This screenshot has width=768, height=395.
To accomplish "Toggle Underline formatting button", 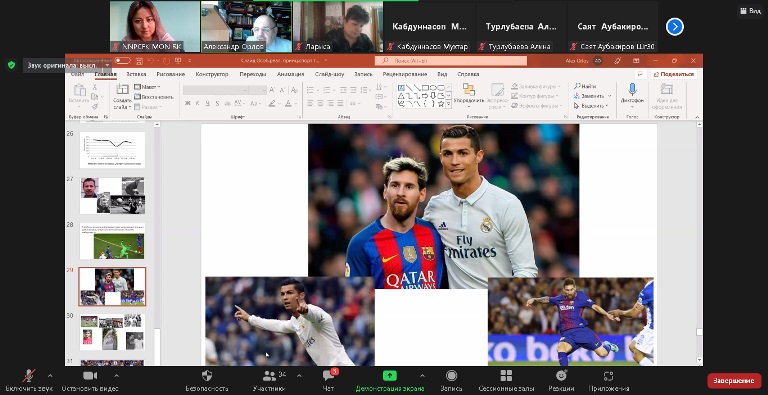I will [x=208, y=103].
